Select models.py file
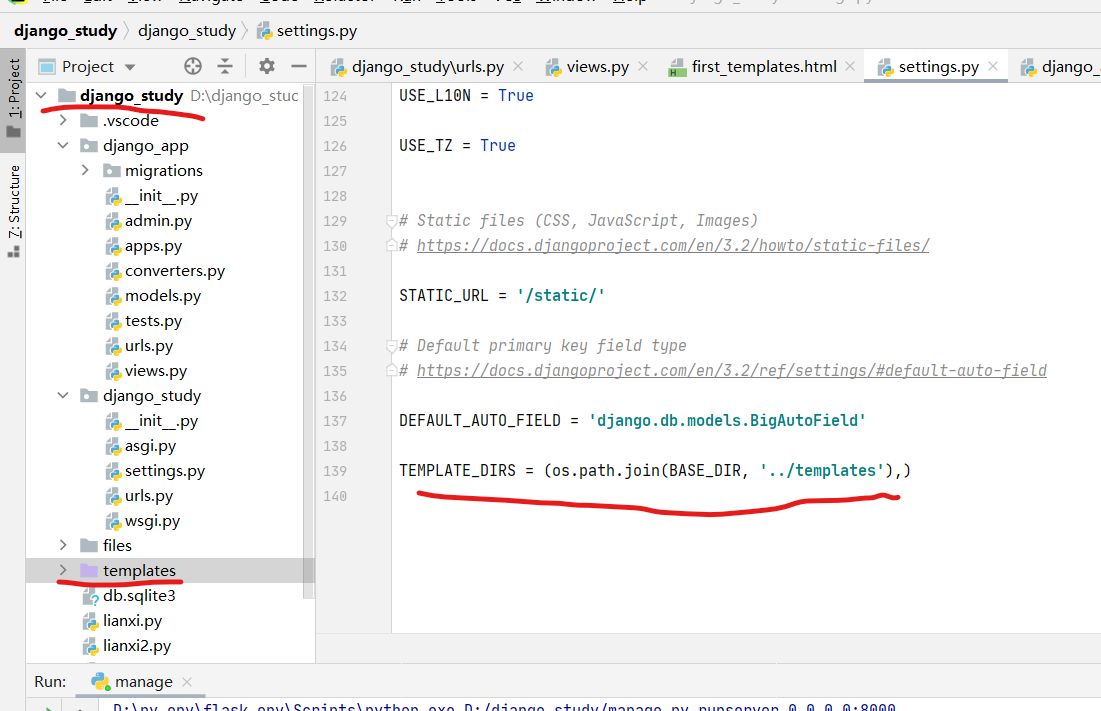Image resolution: width=1101 pixels, height=711 pixels. pyautogui.click(x=163, y=296)
